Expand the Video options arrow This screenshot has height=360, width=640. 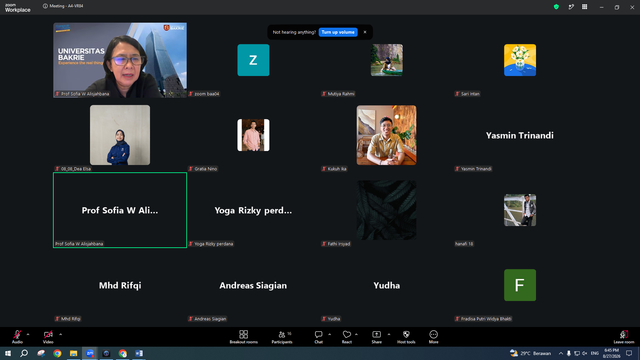tap(60, 334)
